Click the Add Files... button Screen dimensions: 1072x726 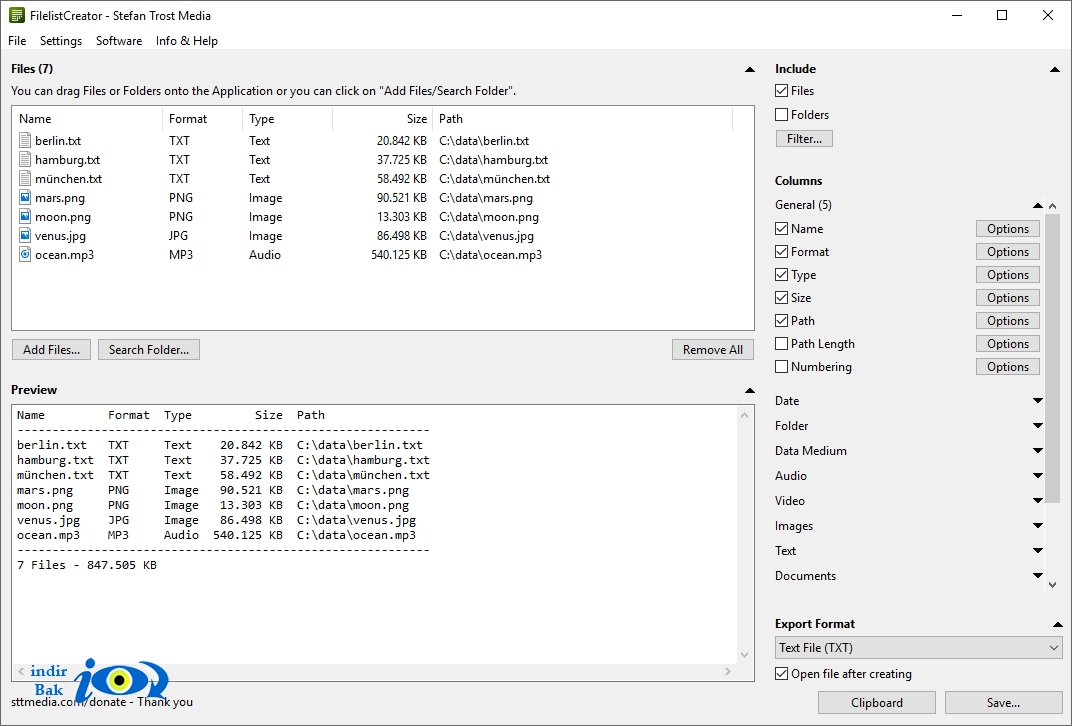pyautogui.click(x=51, y=349)
